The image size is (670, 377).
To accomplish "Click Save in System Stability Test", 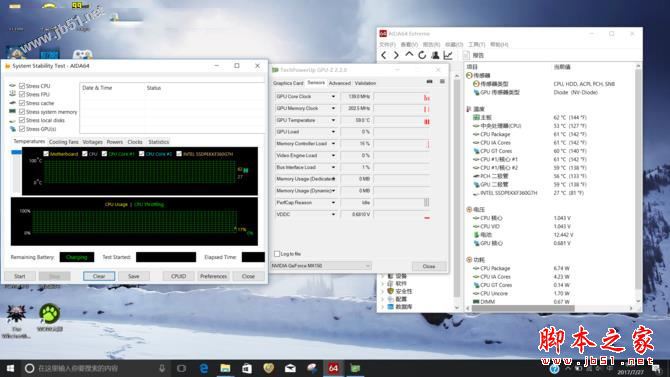I will pyautogui.click(x=134, y=277).
